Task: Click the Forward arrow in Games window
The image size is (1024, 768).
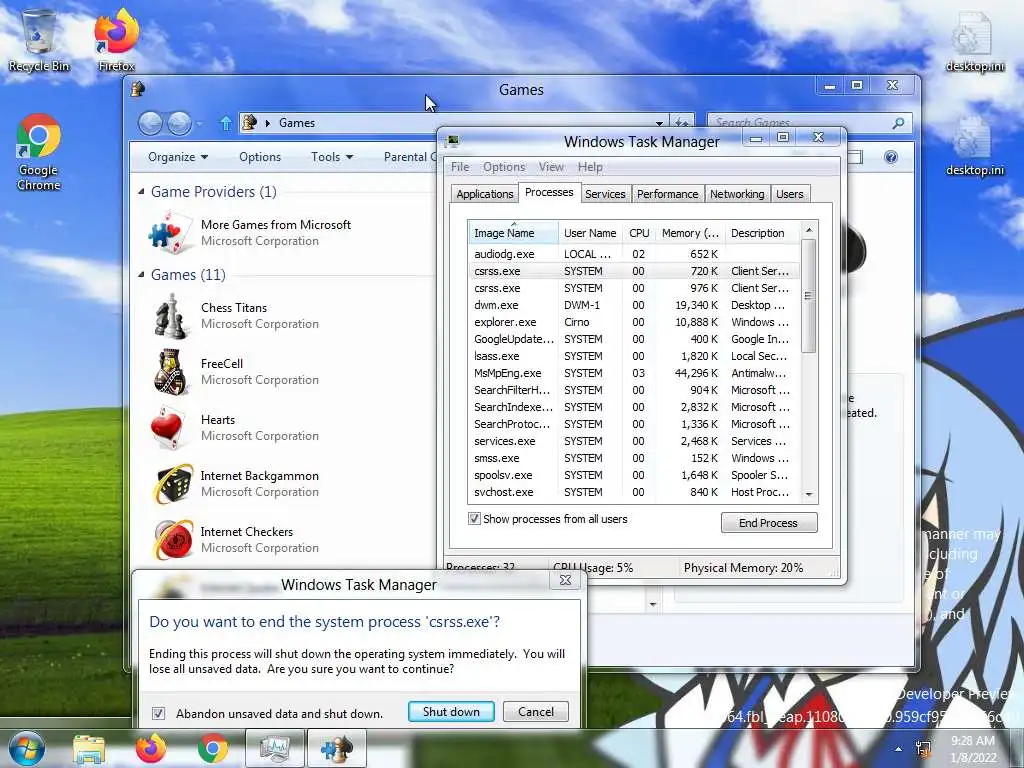Action: 179,123
